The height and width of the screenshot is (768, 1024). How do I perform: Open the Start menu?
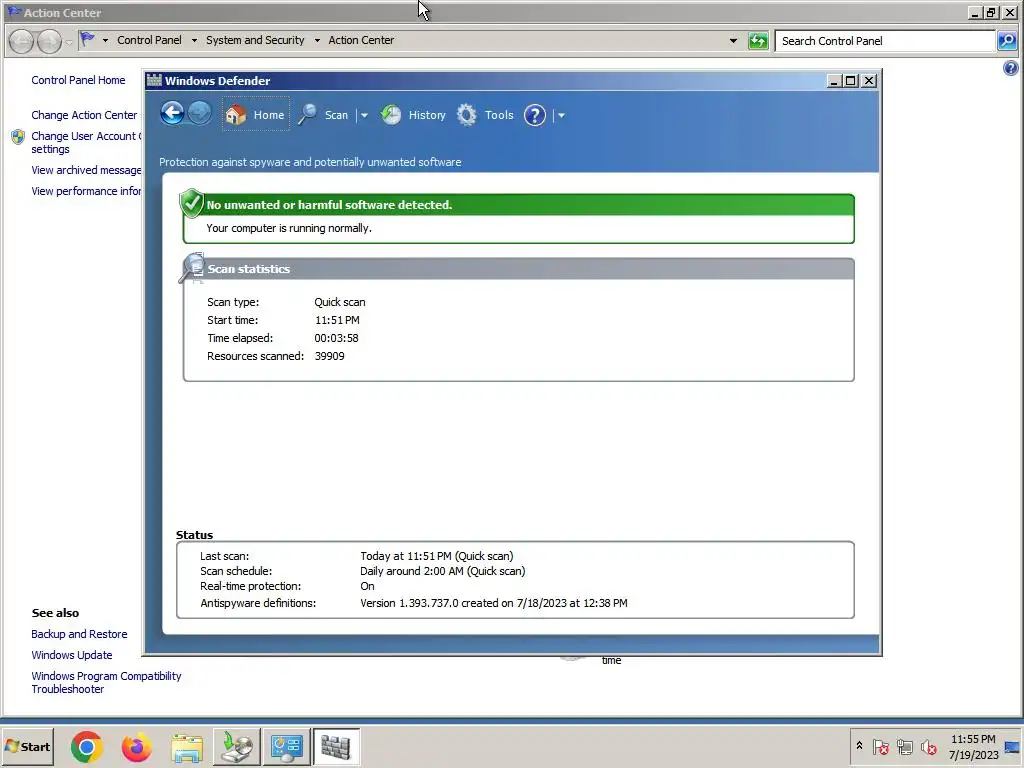[27, 746]
